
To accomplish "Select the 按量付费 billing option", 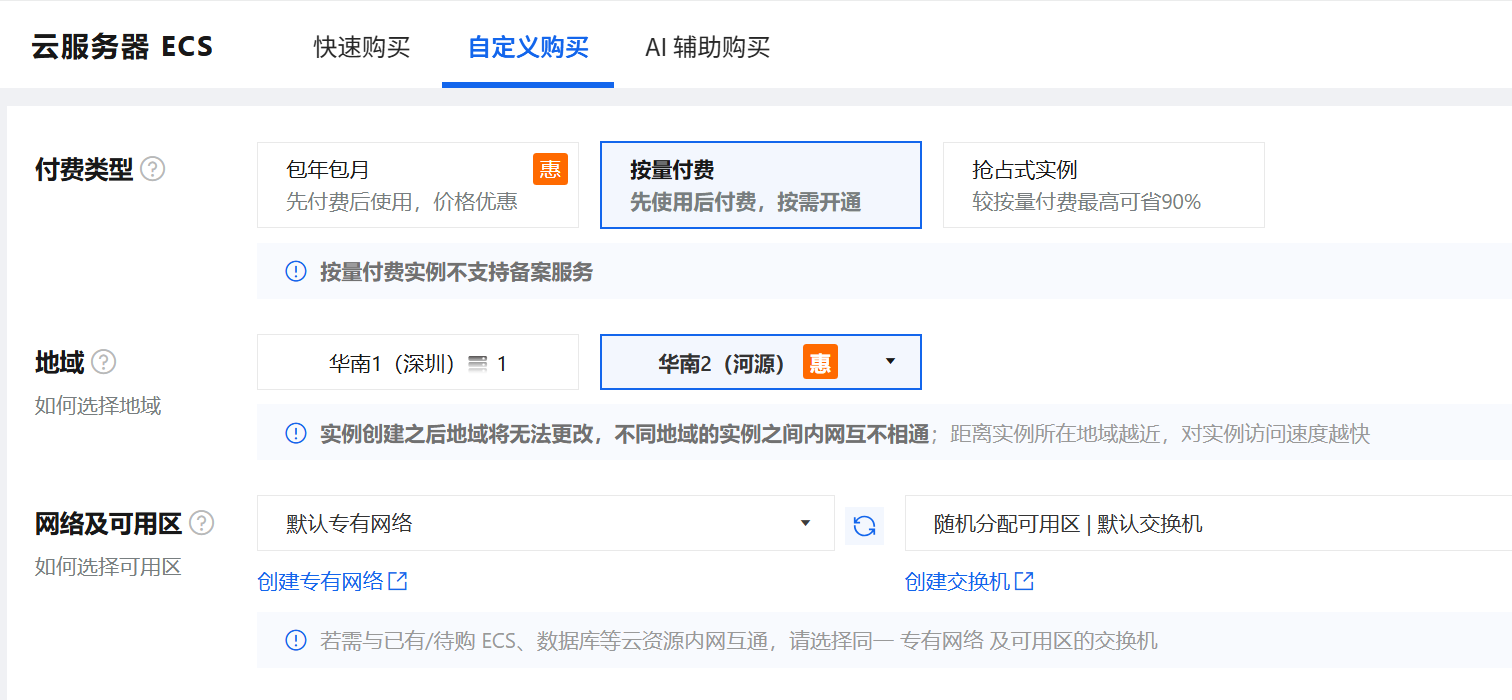I will (761, 185).
